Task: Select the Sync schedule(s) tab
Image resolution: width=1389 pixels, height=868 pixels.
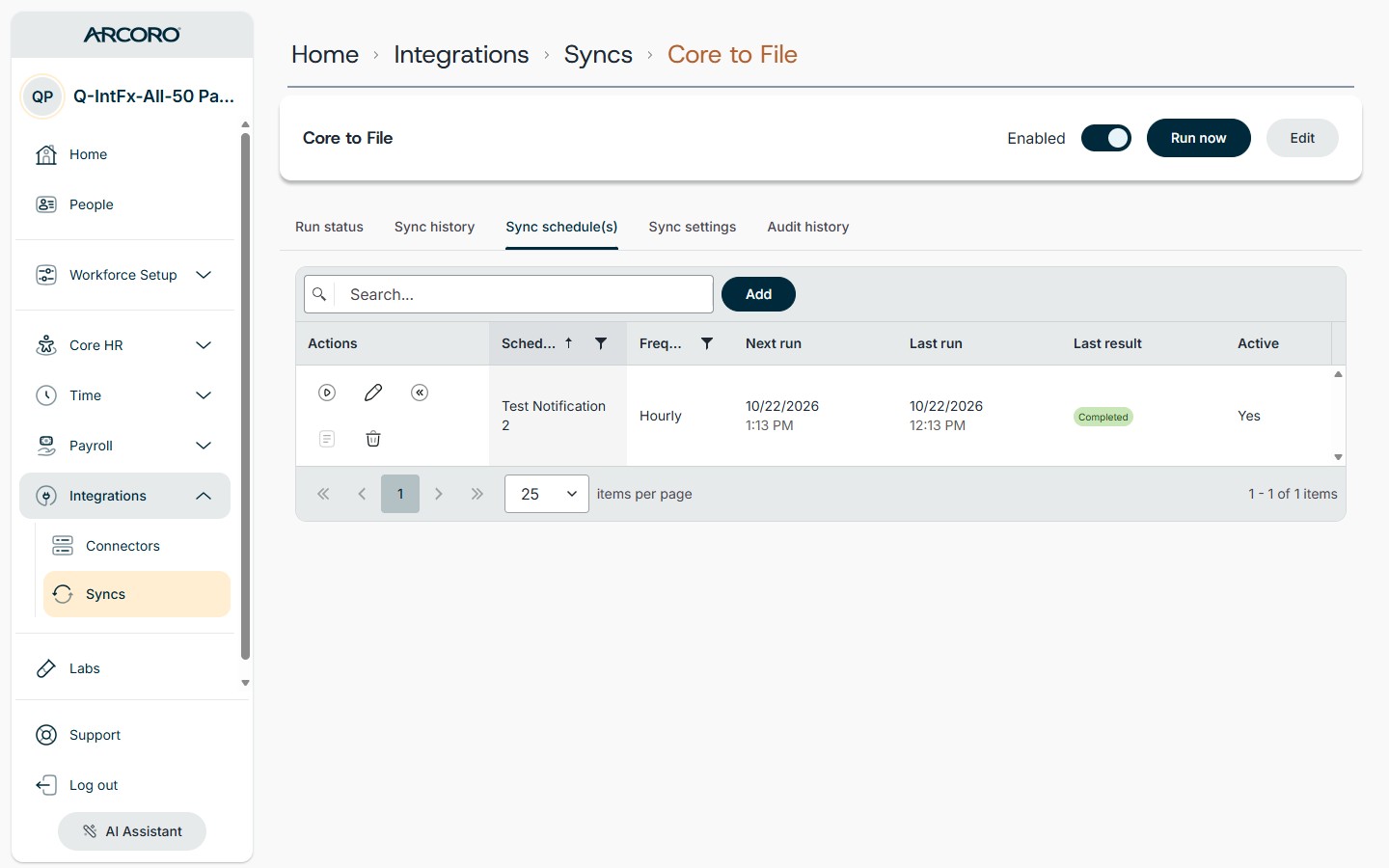Action: point(561,227)
